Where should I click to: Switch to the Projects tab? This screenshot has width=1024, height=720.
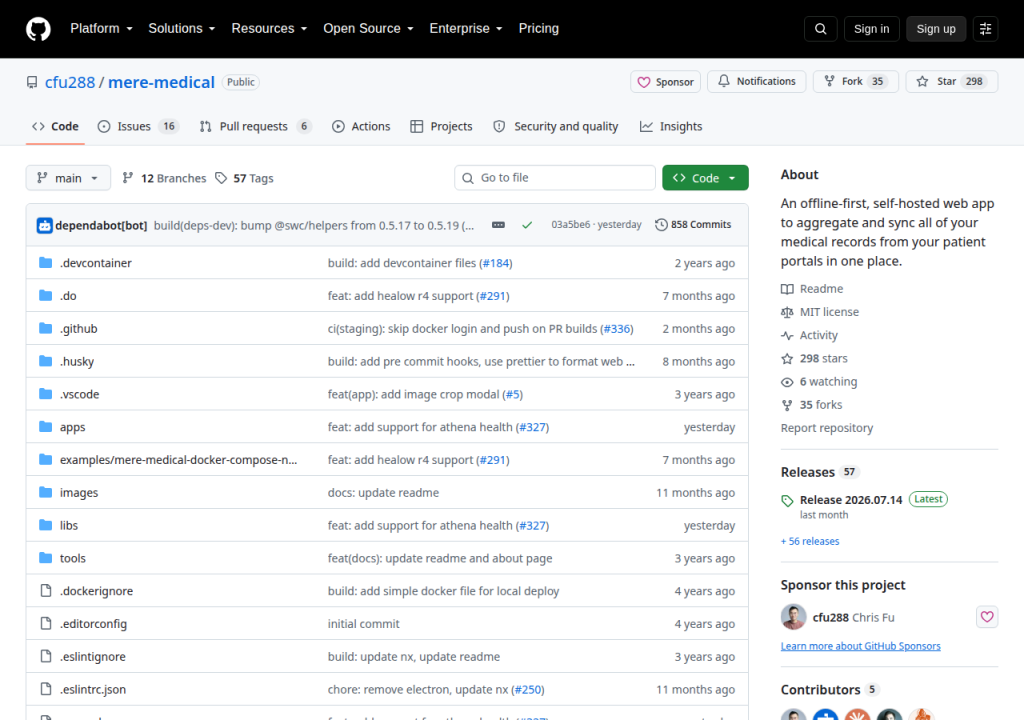click(x=441, y=126)
